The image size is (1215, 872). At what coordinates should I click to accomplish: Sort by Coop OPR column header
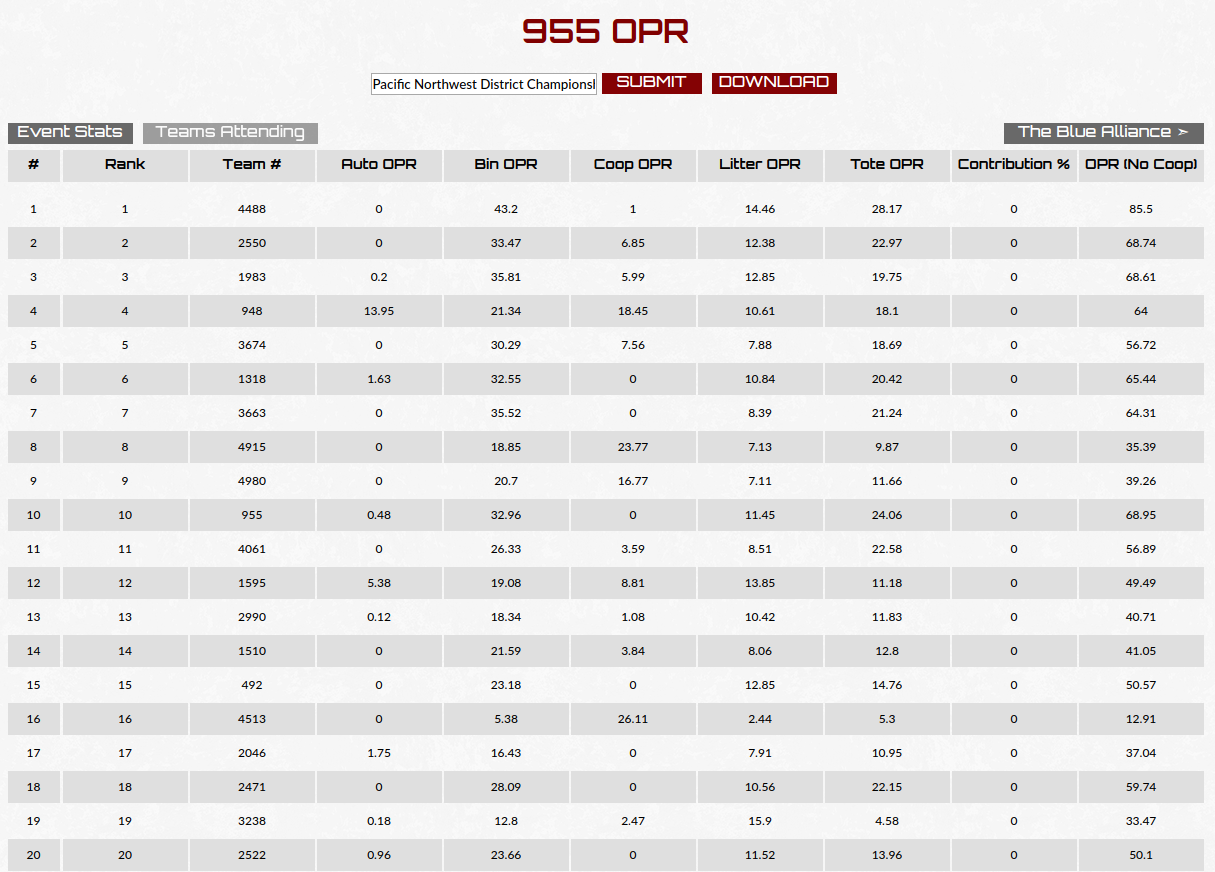(633, 165)
